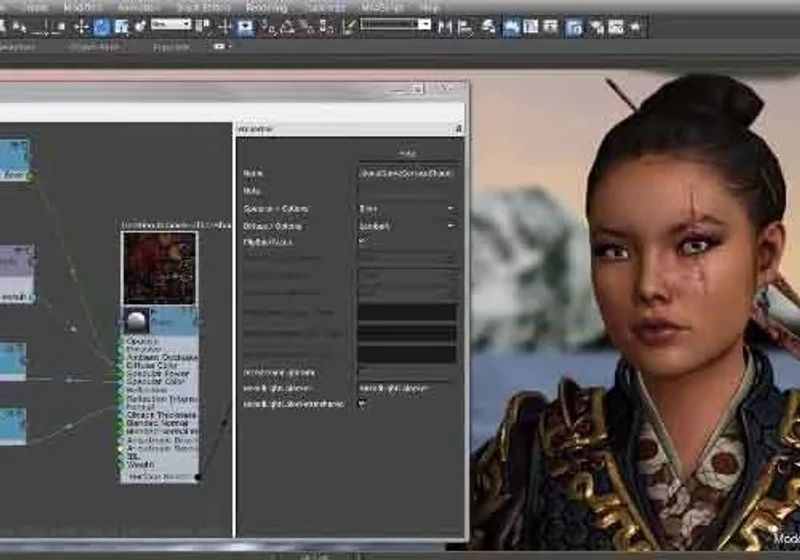This screenshot has width=800, height=560.
Task: Click the Mirror tool icon
Action: [x=445, y=27]
